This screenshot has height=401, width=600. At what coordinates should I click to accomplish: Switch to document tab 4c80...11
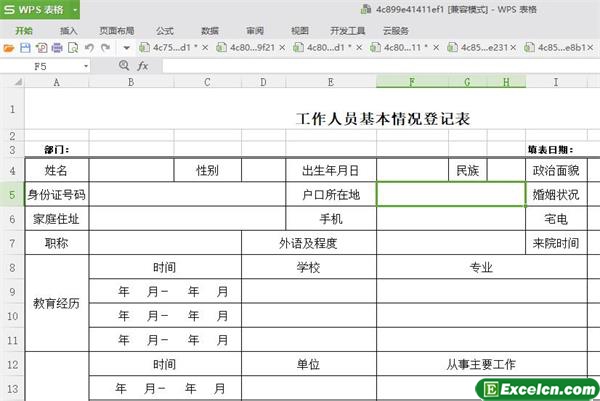tap(401, 48)
